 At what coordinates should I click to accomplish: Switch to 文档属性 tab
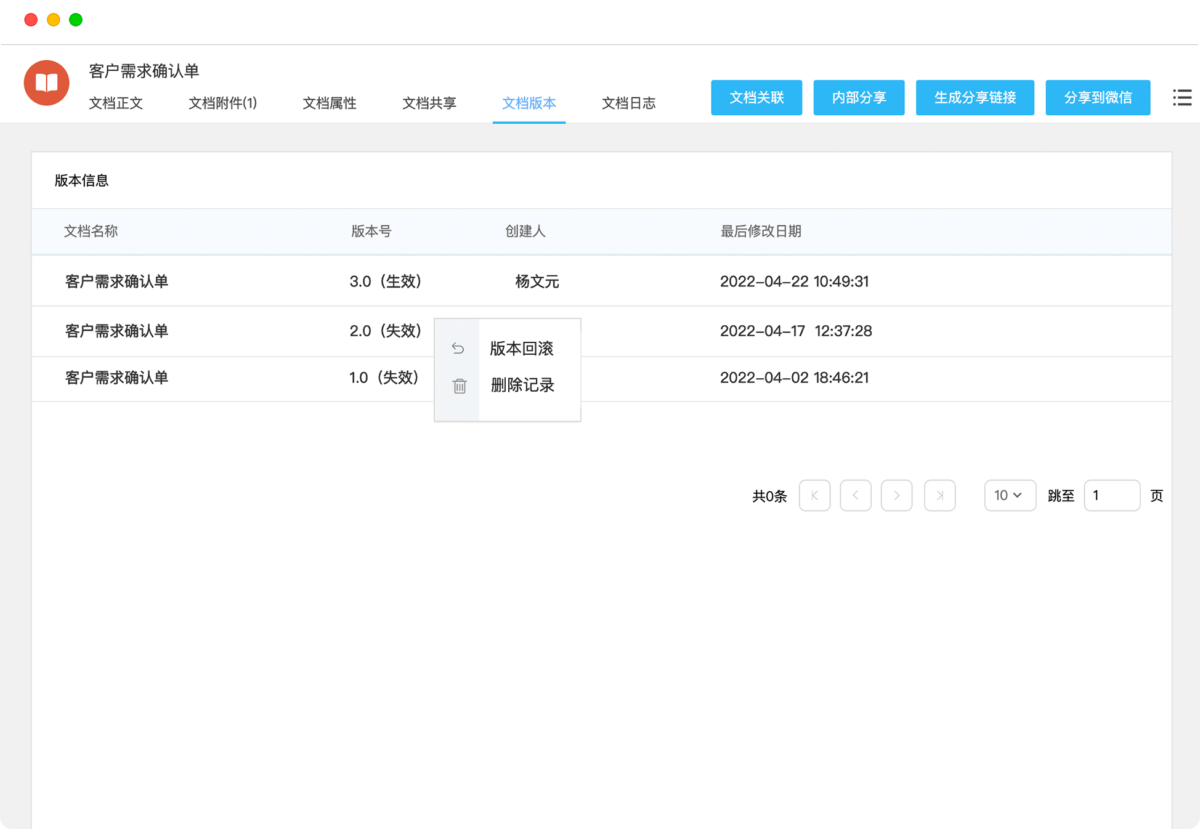pos(330,103)
